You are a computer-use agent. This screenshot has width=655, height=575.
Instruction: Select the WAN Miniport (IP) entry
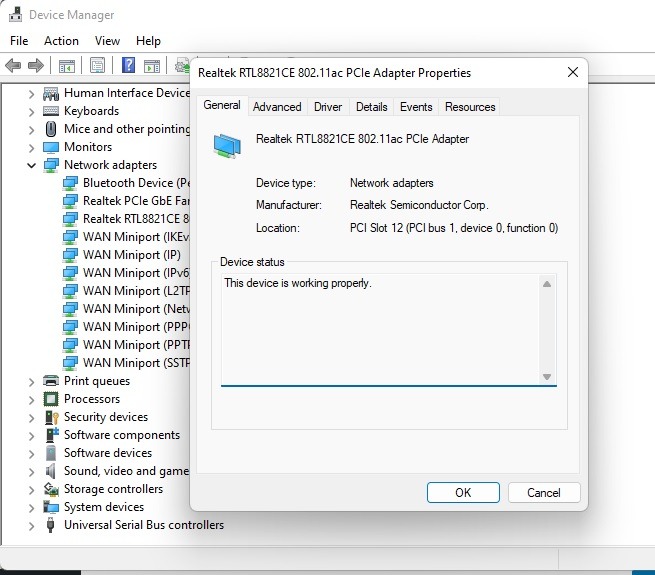[x=132, y=255]
